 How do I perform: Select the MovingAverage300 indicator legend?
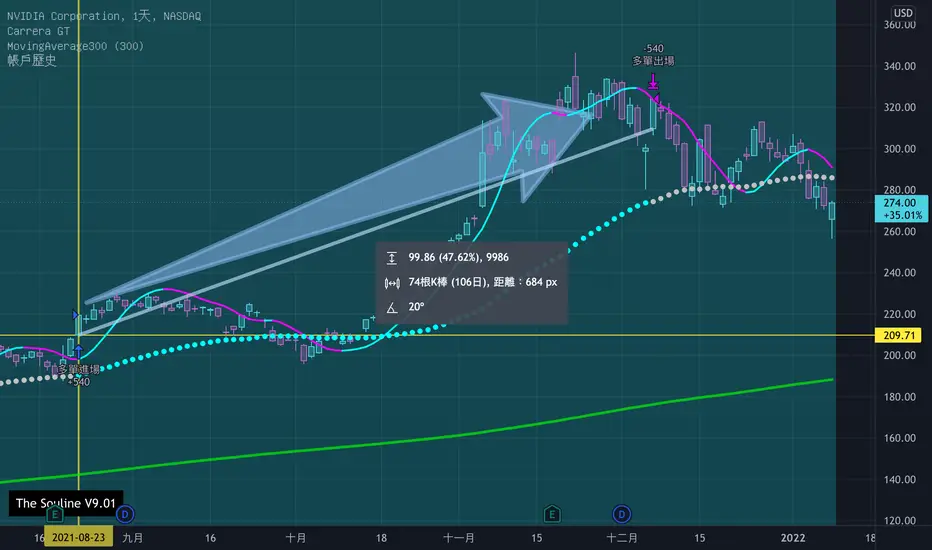click(x=75, y=46)
